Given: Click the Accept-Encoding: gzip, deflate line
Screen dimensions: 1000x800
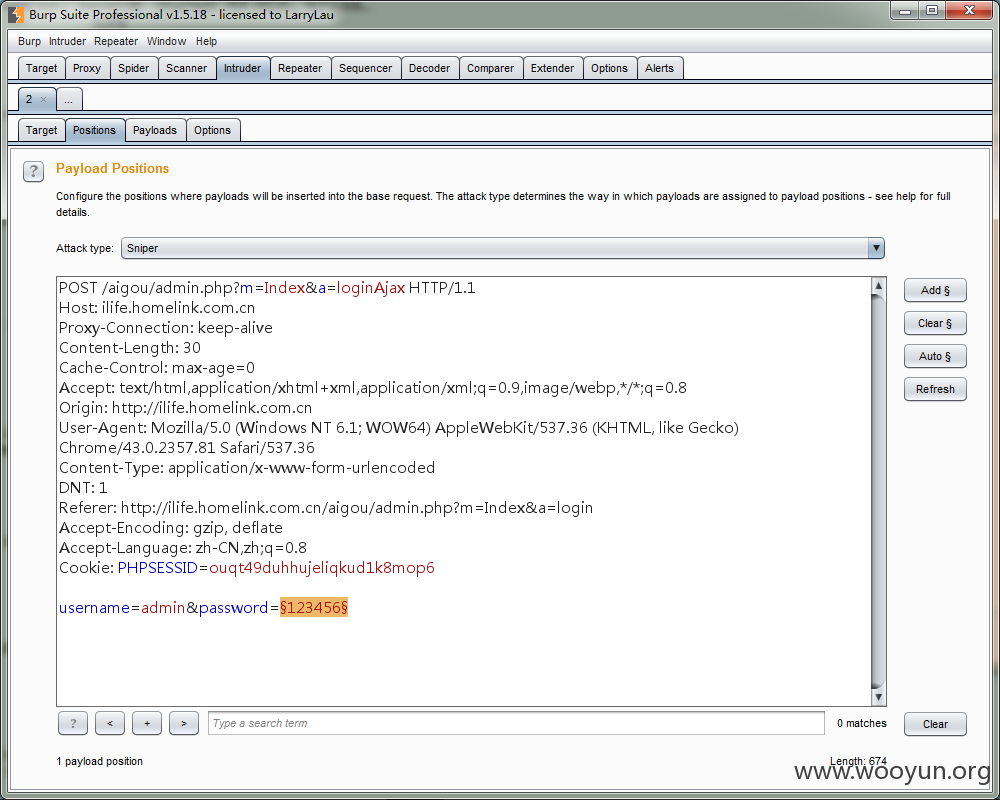Looking at the screenshot, I should pyautogui.click(x=170, y=528).
